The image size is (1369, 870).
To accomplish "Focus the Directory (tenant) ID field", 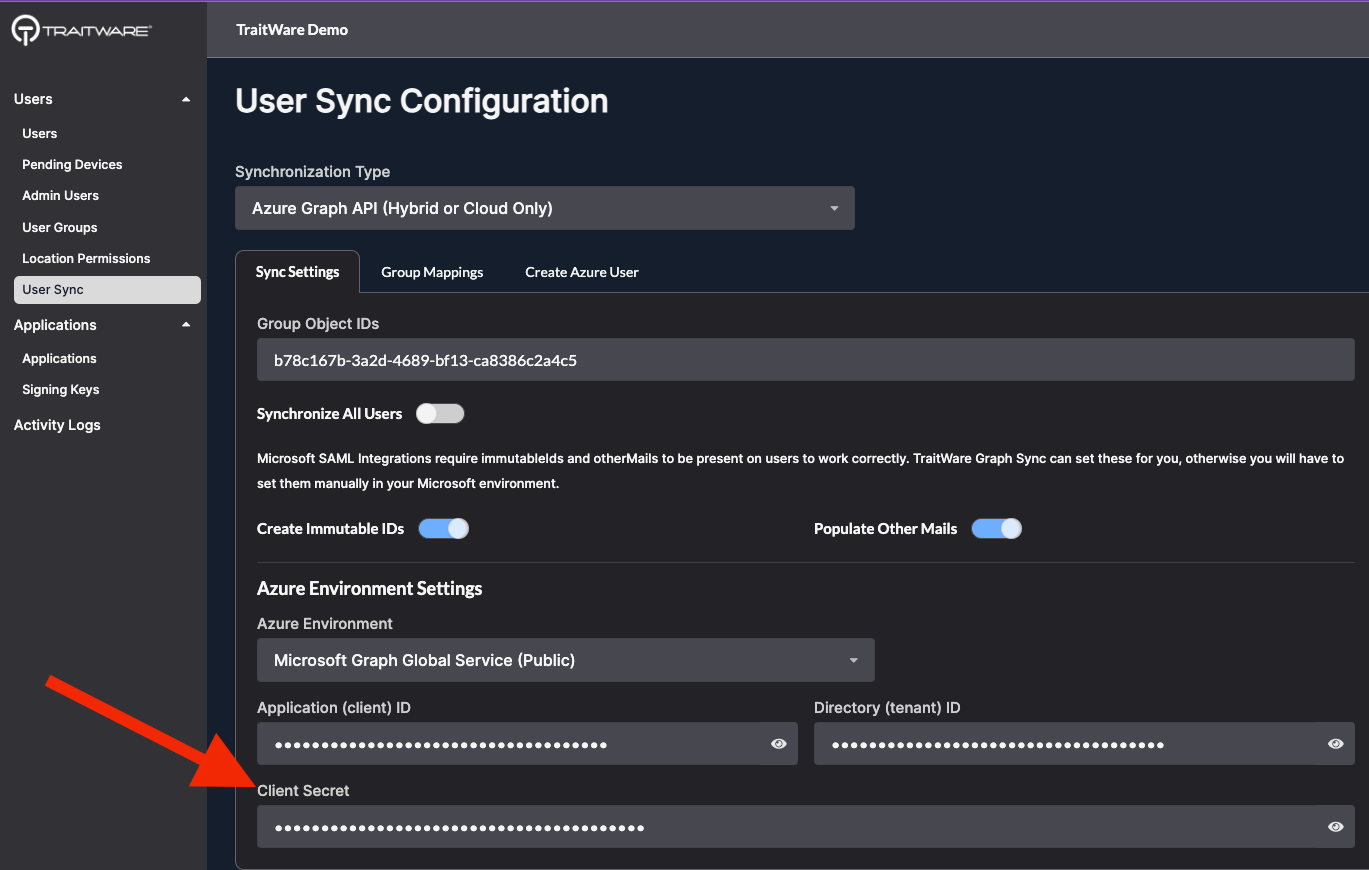I will click(1084, 744).
